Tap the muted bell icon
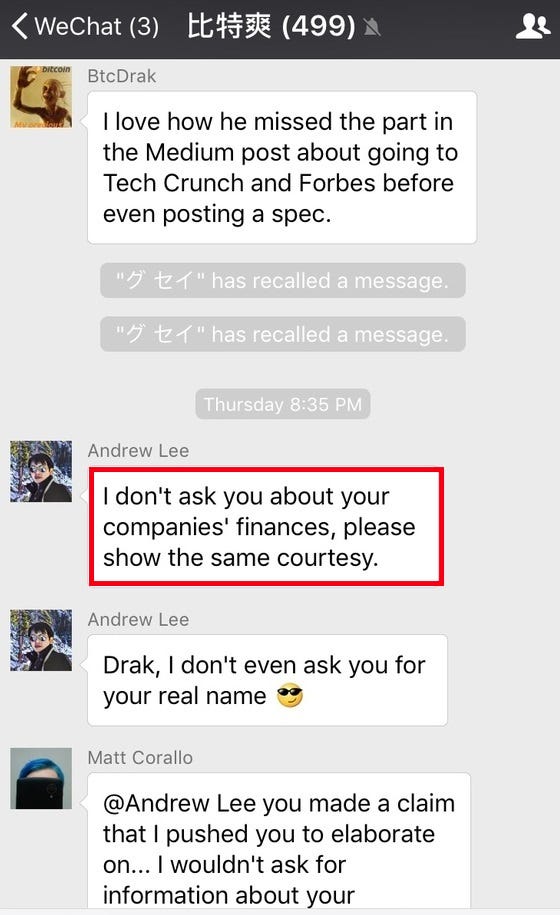Viewport: 560px width, 915px height. 372,27
